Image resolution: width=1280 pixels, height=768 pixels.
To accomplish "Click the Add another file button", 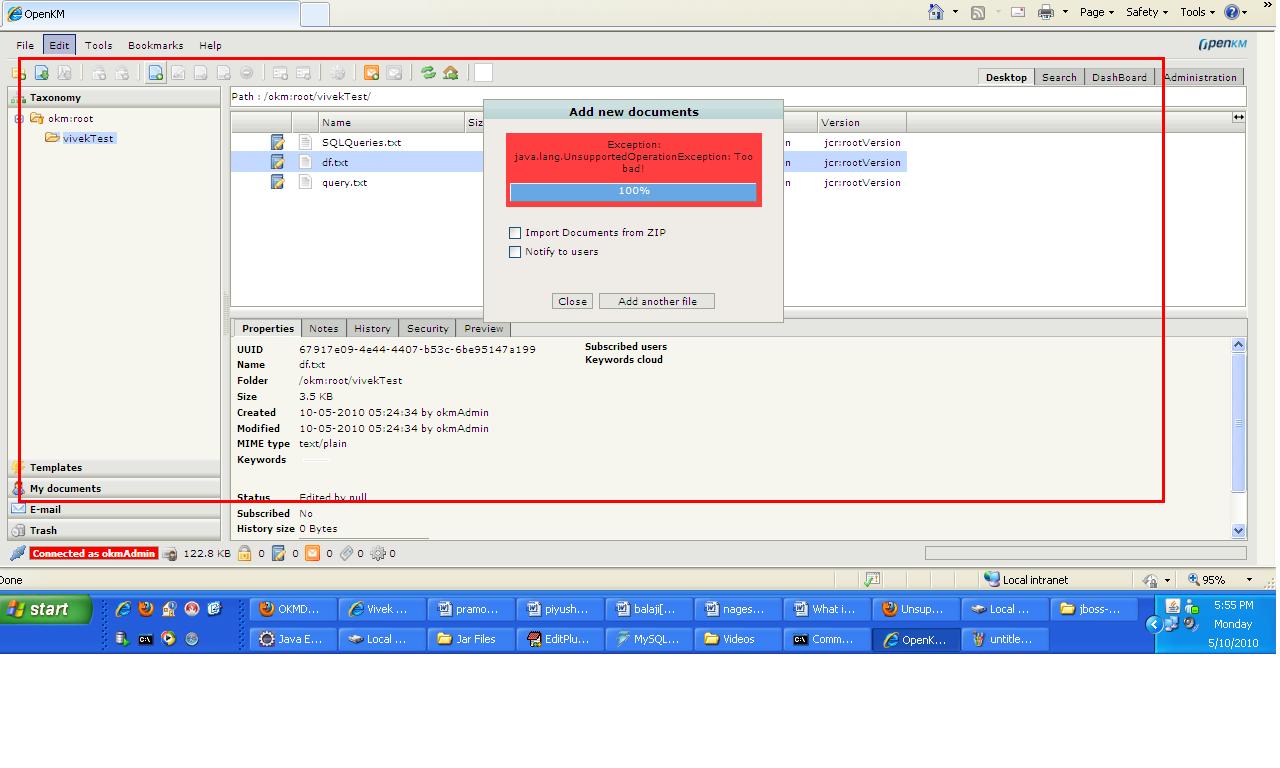I will coord(657,301).
